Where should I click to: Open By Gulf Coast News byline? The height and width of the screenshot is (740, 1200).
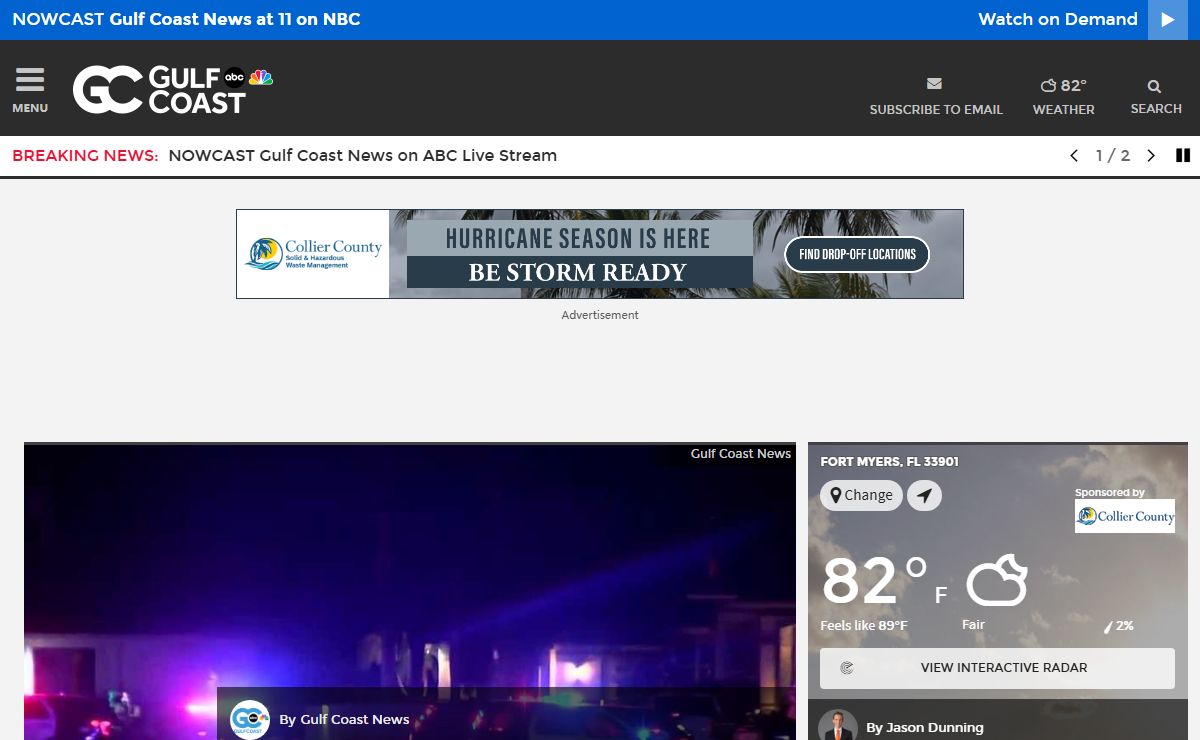point(344,719)
